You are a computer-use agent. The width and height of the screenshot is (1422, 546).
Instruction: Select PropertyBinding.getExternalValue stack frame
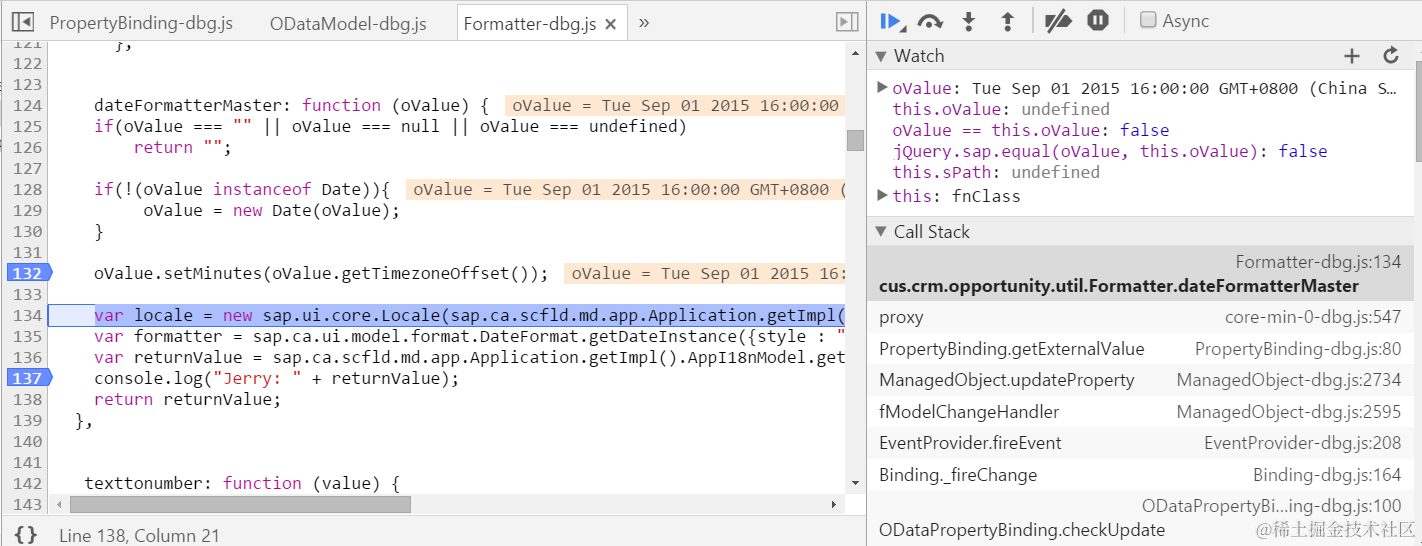pos(1140,349)
